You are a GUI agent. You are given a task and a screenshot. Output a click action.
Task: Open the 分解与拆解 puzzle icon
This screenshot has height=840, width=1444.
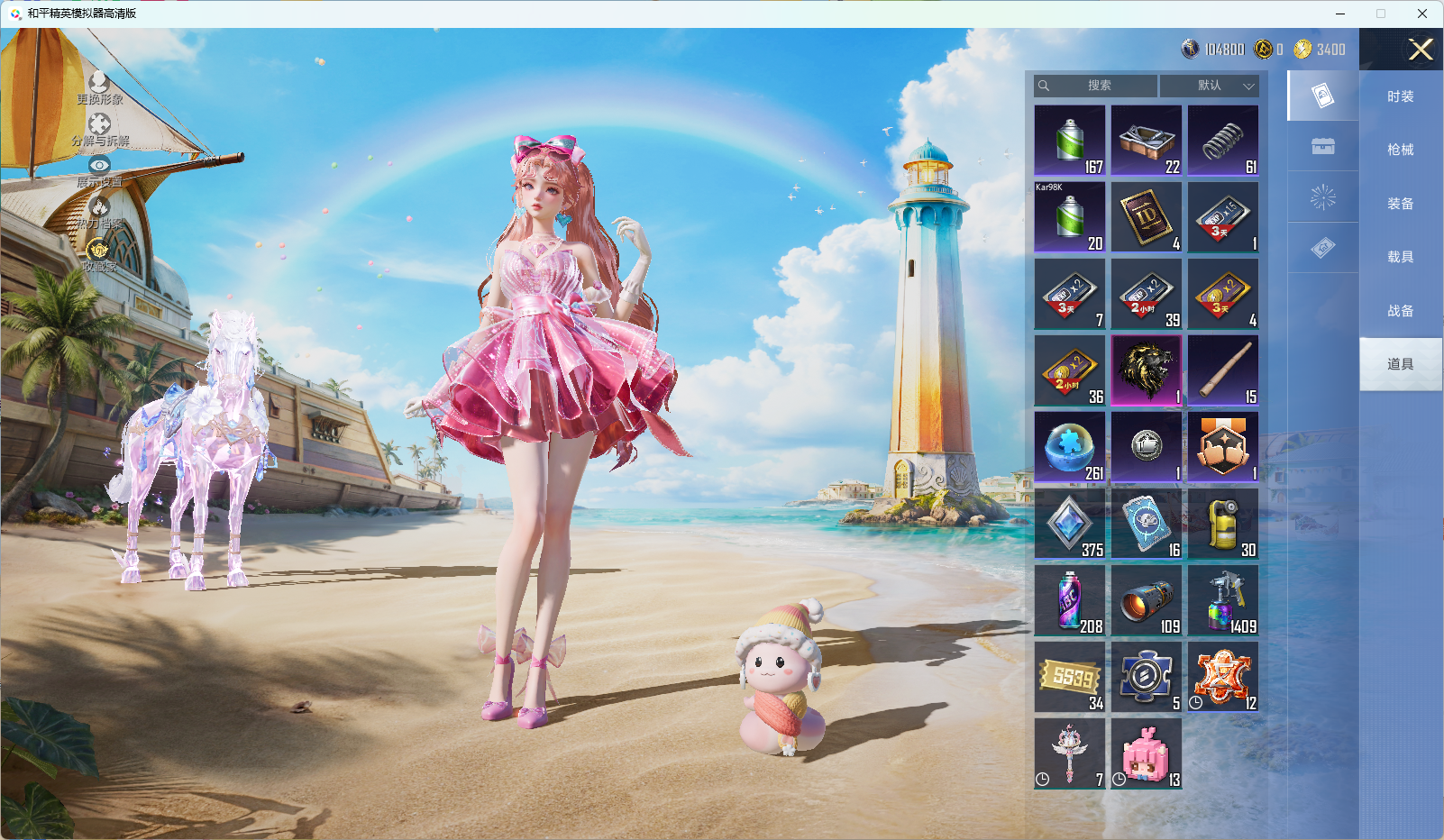99,123
